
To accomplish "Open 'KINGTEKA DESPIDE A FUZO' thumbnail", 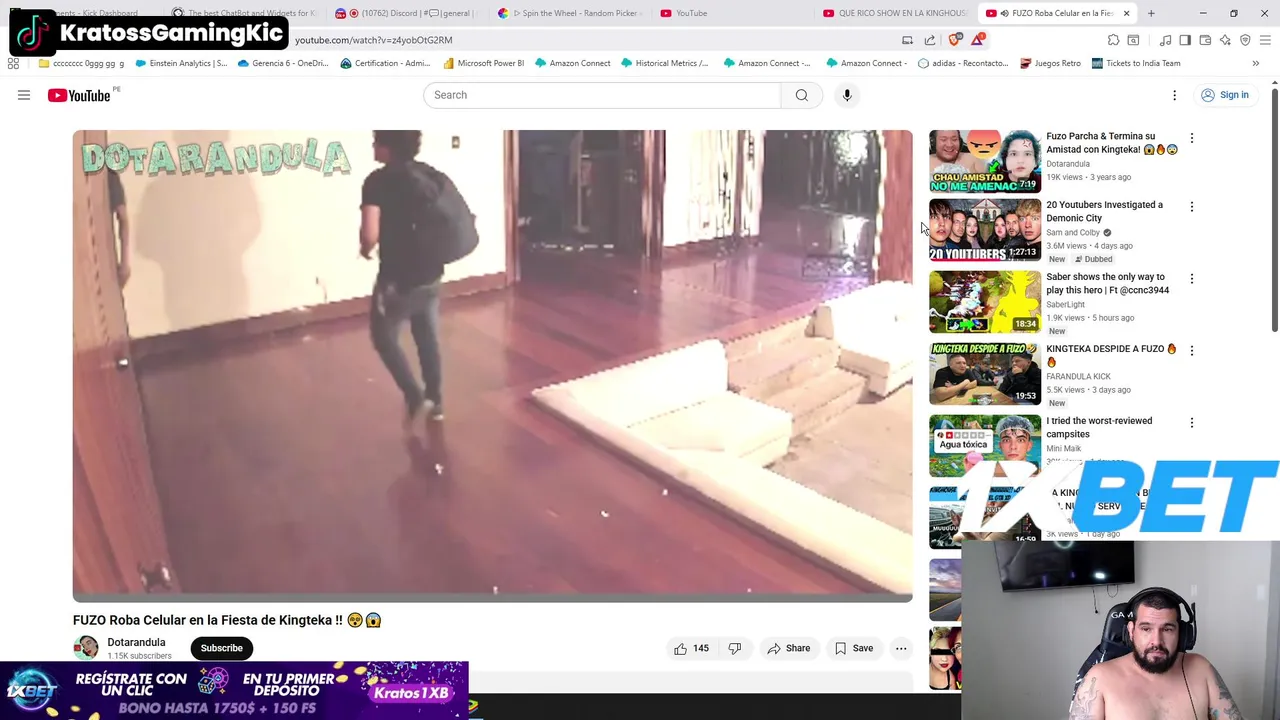I will [x=985, y=374].
